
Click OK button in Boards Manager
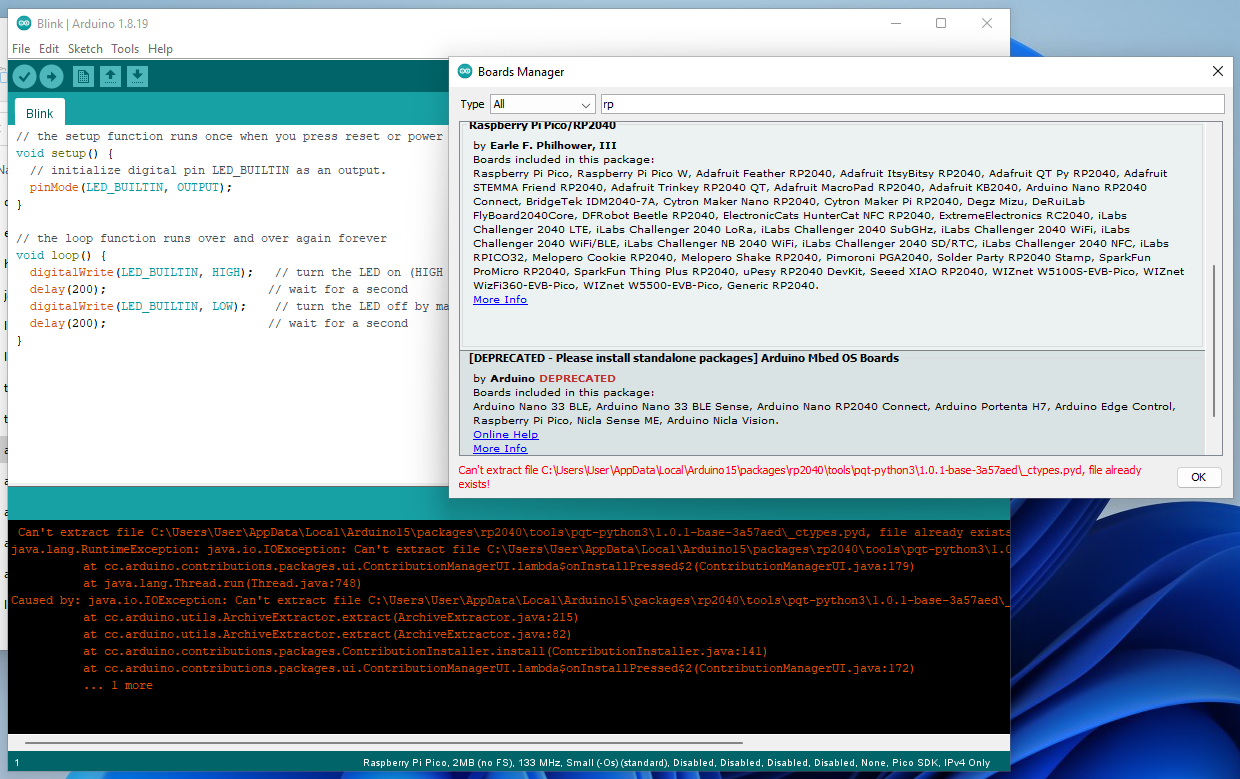click(1198, 477)
